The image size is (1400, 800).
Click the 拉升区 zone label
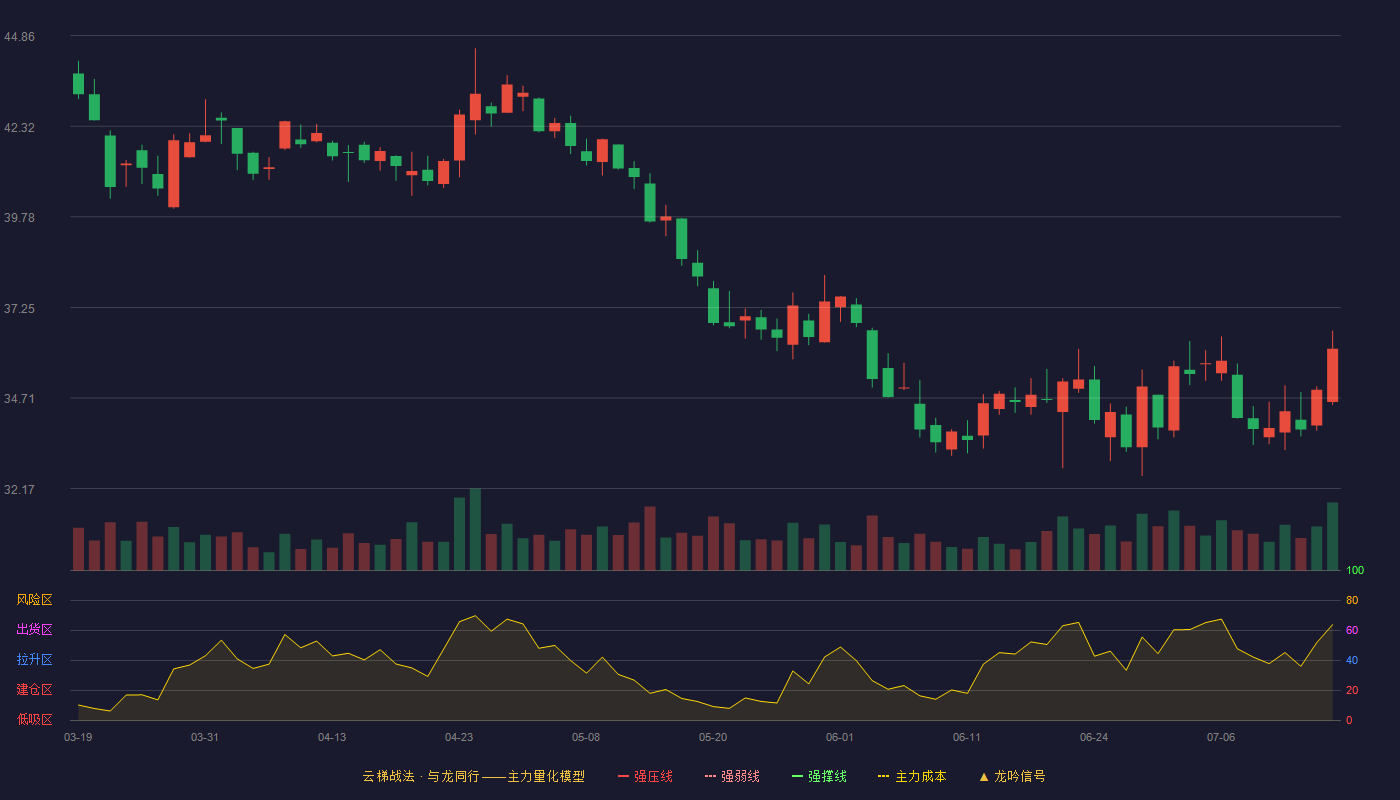[34, 660]
